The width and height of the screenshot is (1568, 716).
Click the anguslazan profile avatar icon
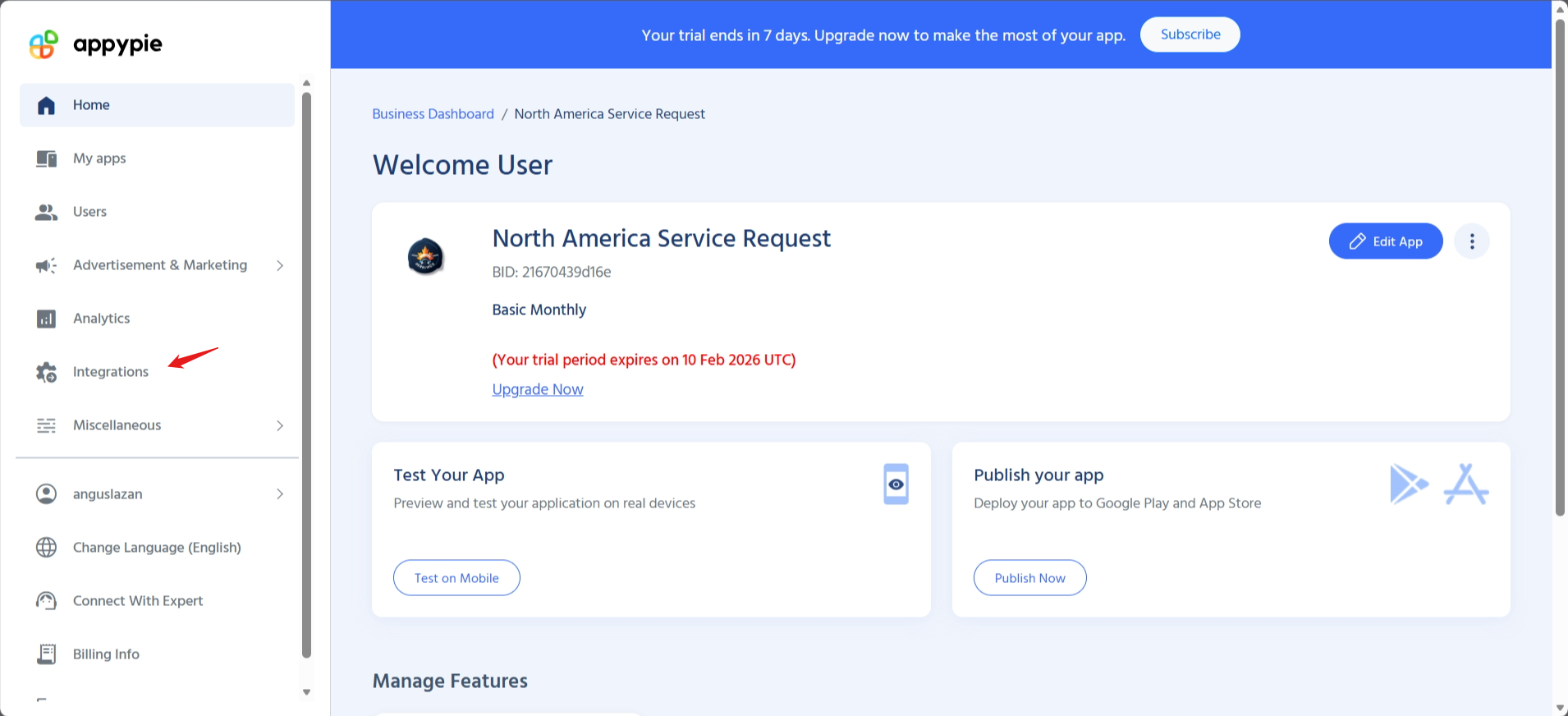click(47, 493)
